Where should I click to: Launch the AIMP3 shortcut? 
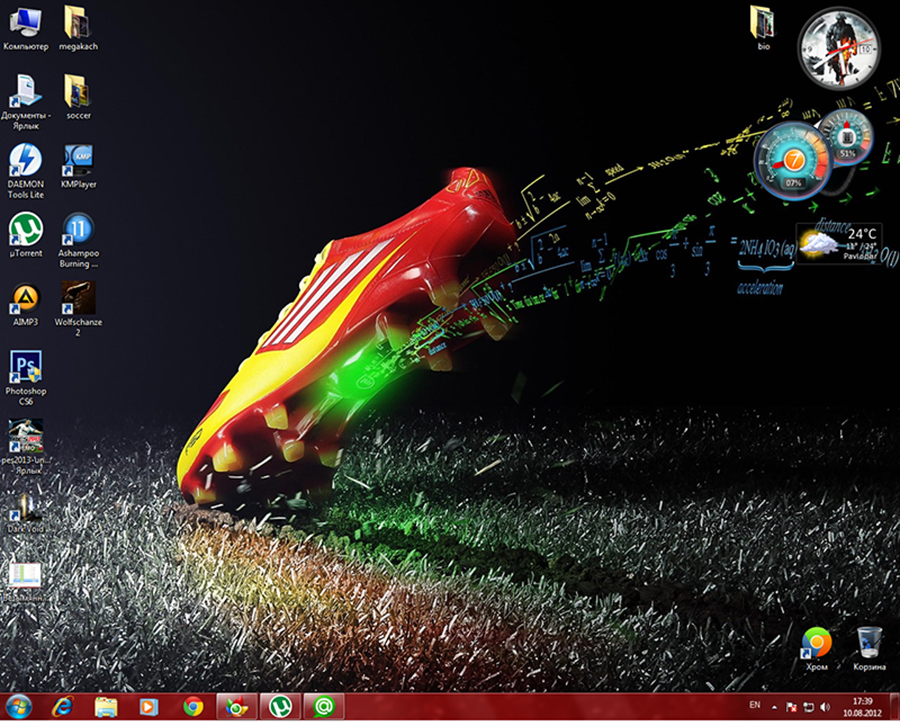click(x=25, y=305)
